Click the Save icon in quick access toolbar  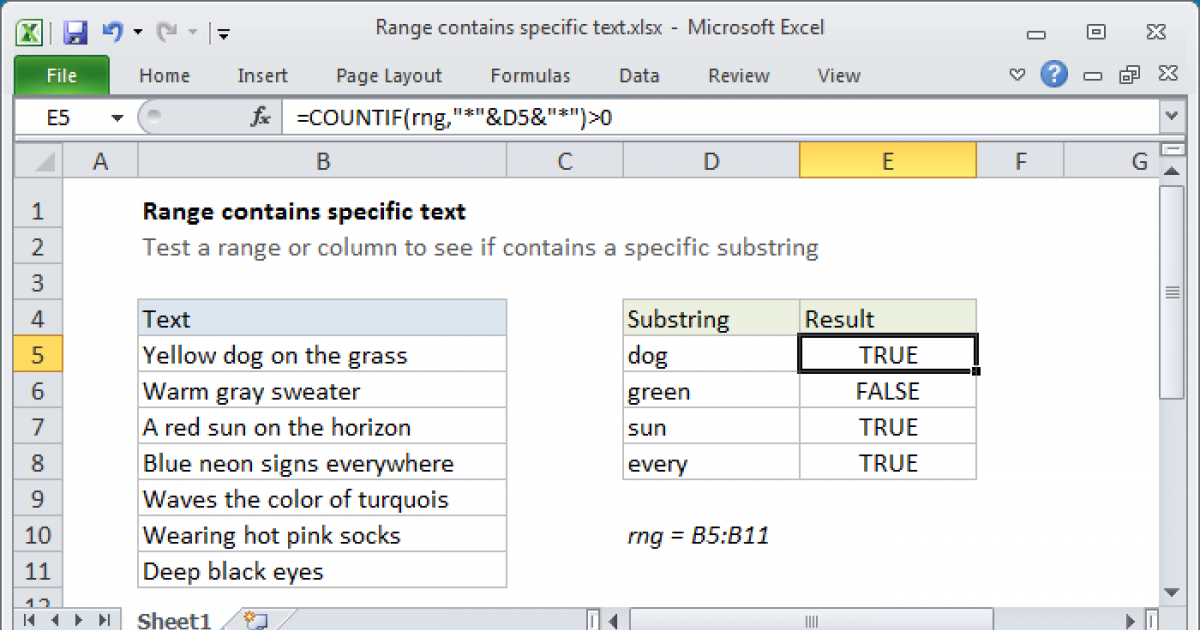point(75,32)
